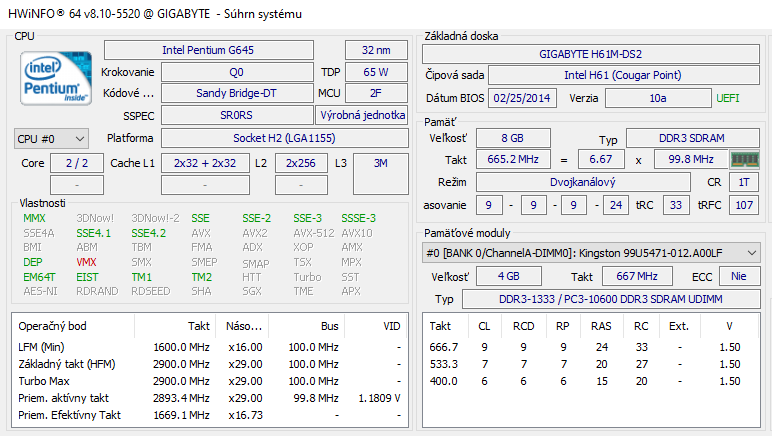Click the AES-NI feature label
This screenshot has height=436, width=772.
click(40, 291)
